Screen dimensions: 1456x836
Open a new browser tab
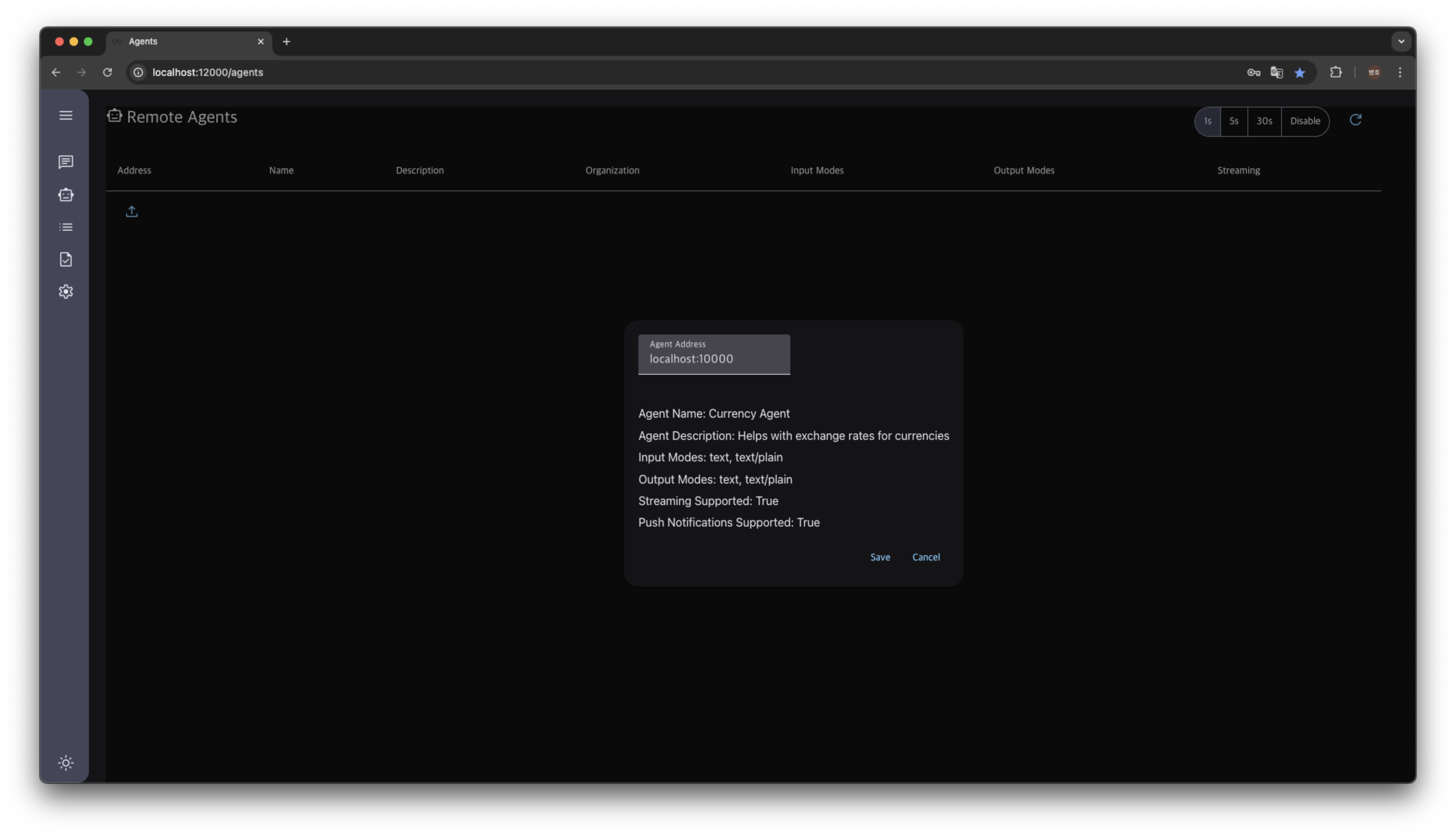(287, 41)
